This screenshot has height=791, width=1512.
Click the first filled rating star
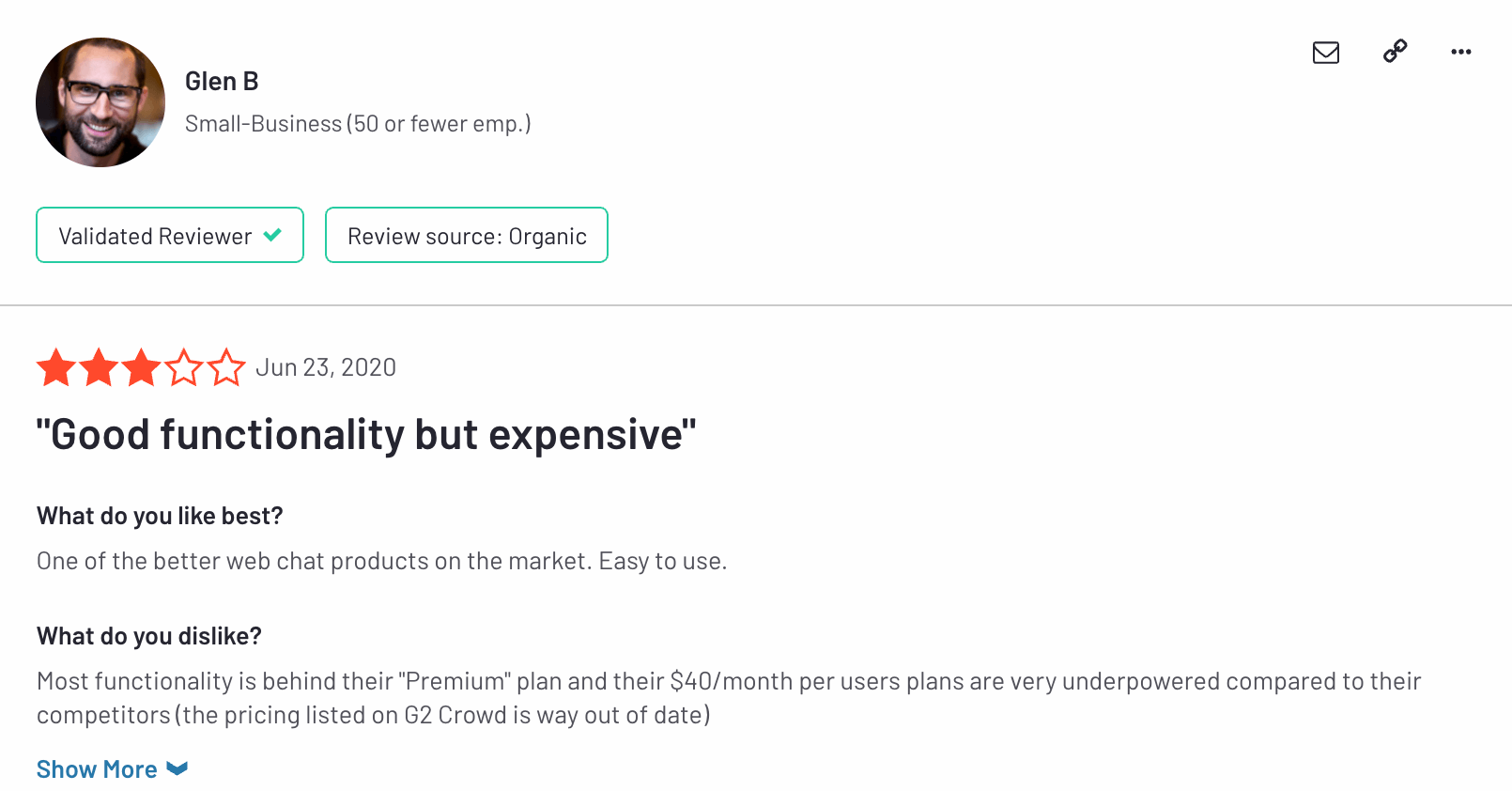coord(56,367)
